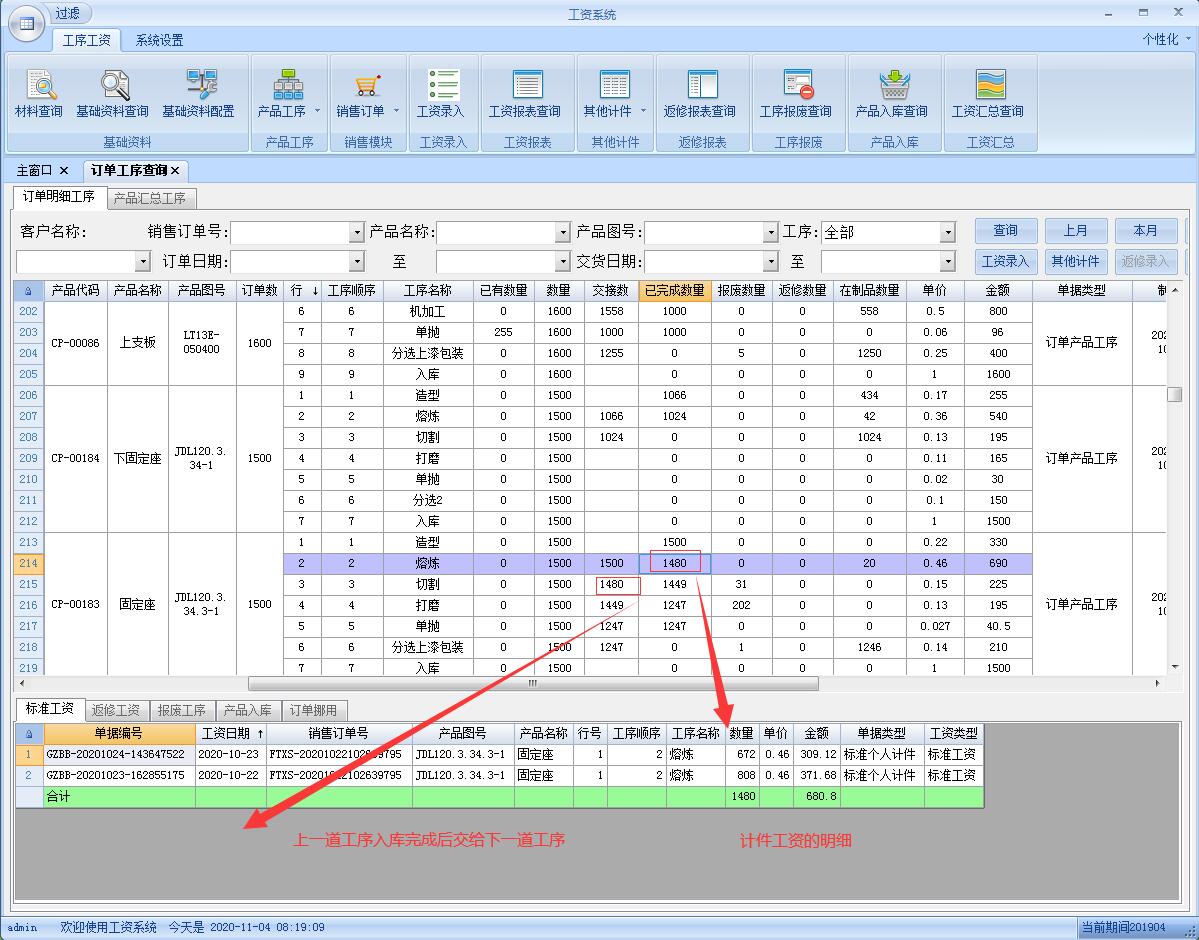Click the 本月 button
Image resolution: width=1199 pixels, height=940 pixels.
[1145, 231]
